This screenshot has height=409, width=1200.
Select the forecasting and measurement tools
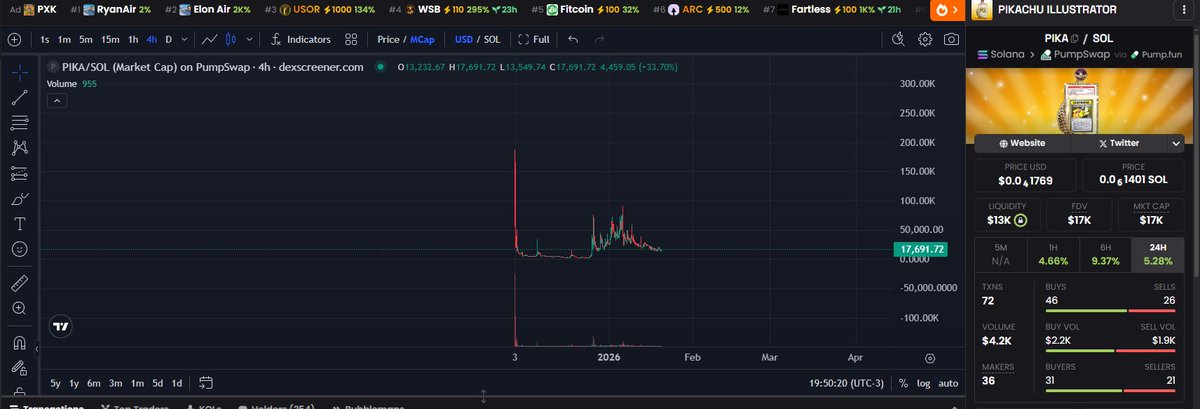[19, 172]
